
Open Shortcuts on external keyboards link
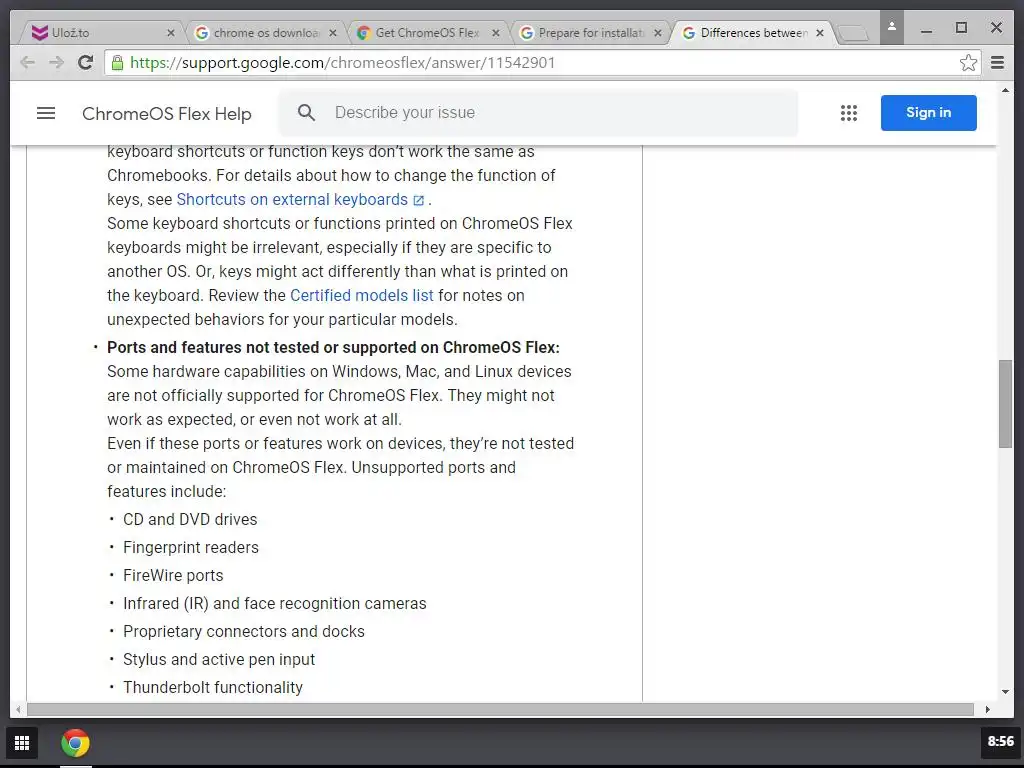300,199
